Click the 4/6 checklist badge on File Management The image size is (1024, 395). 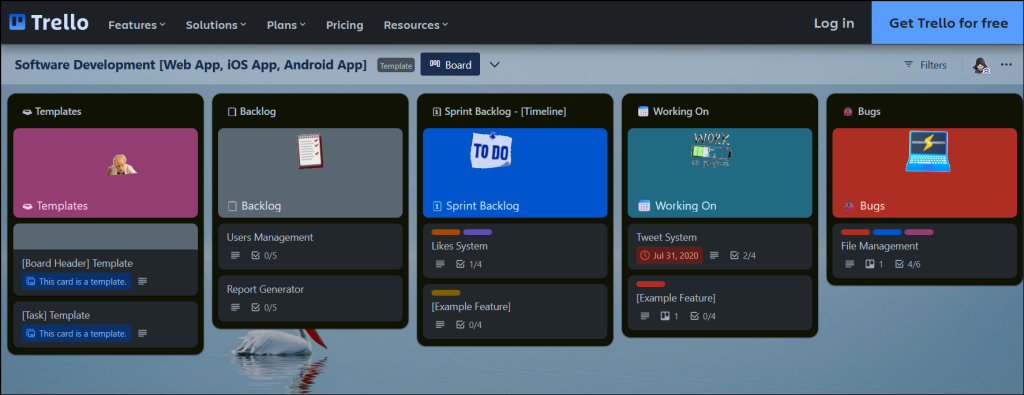[908, 264]
